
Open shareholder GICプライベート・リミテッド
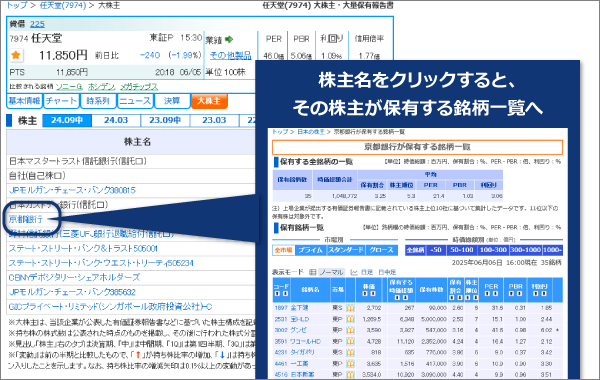point(110,307)
